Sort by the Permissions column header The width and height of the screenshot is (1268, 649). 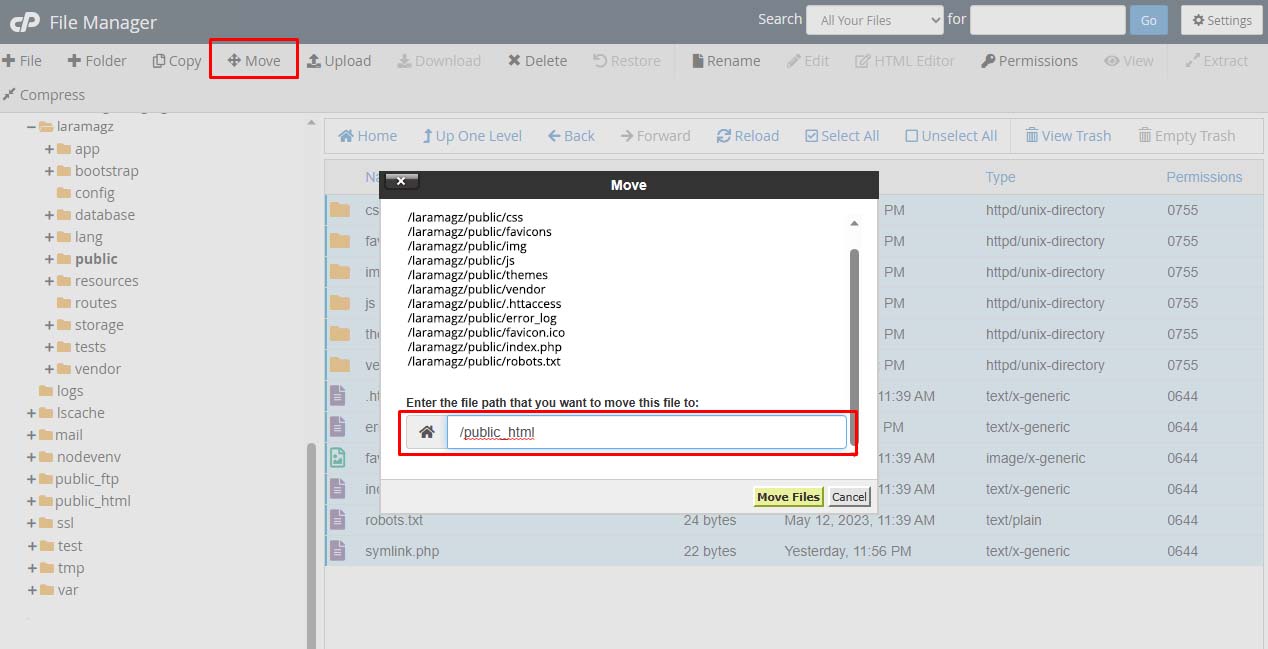tap(1204, 177)
